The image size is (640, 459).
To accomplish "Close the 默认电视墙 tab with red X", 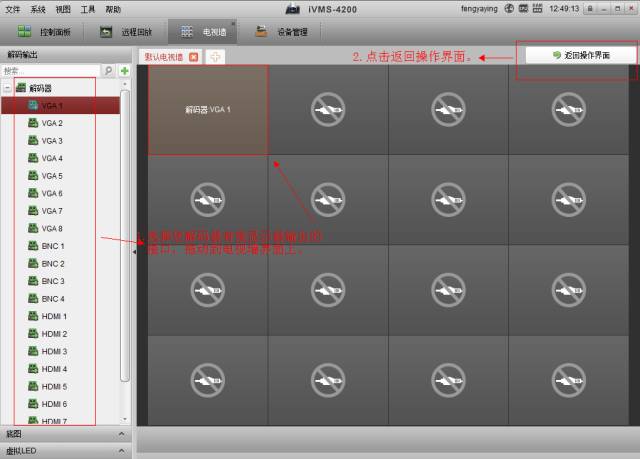I will 194,57.
